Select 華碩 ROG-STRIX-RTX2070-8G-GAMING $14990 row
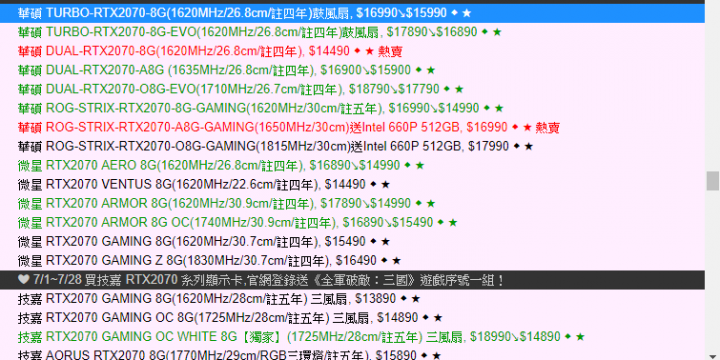The image size is (720, 360). (352, 108)
